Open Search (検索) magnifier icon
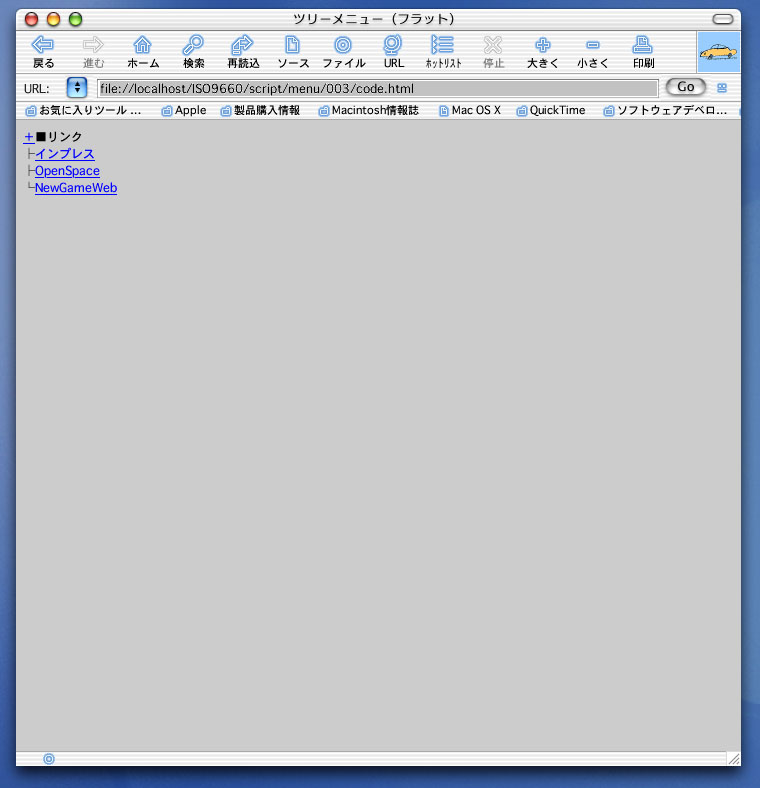 point(193,45)
